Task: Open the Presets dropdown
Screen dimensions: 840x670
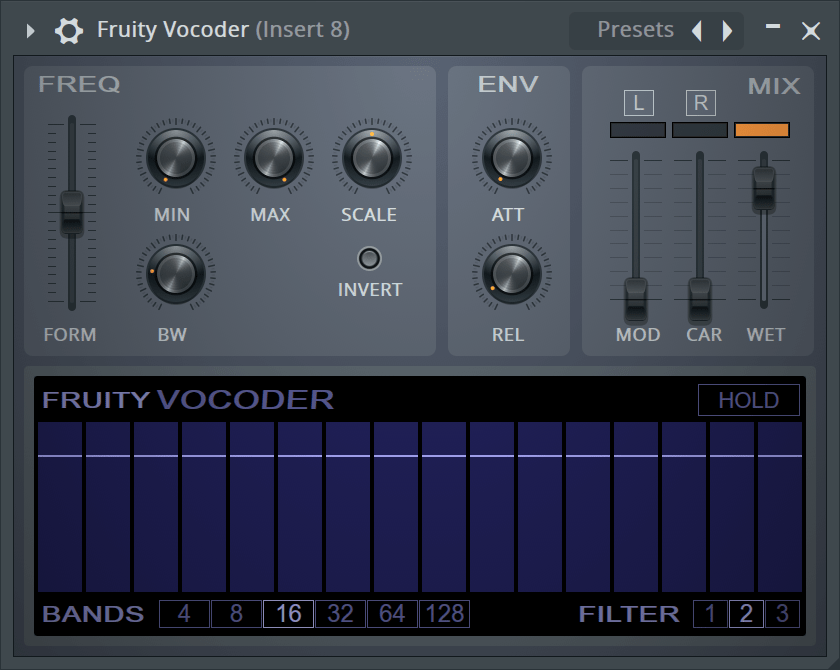Action: (x=637, y=29)
